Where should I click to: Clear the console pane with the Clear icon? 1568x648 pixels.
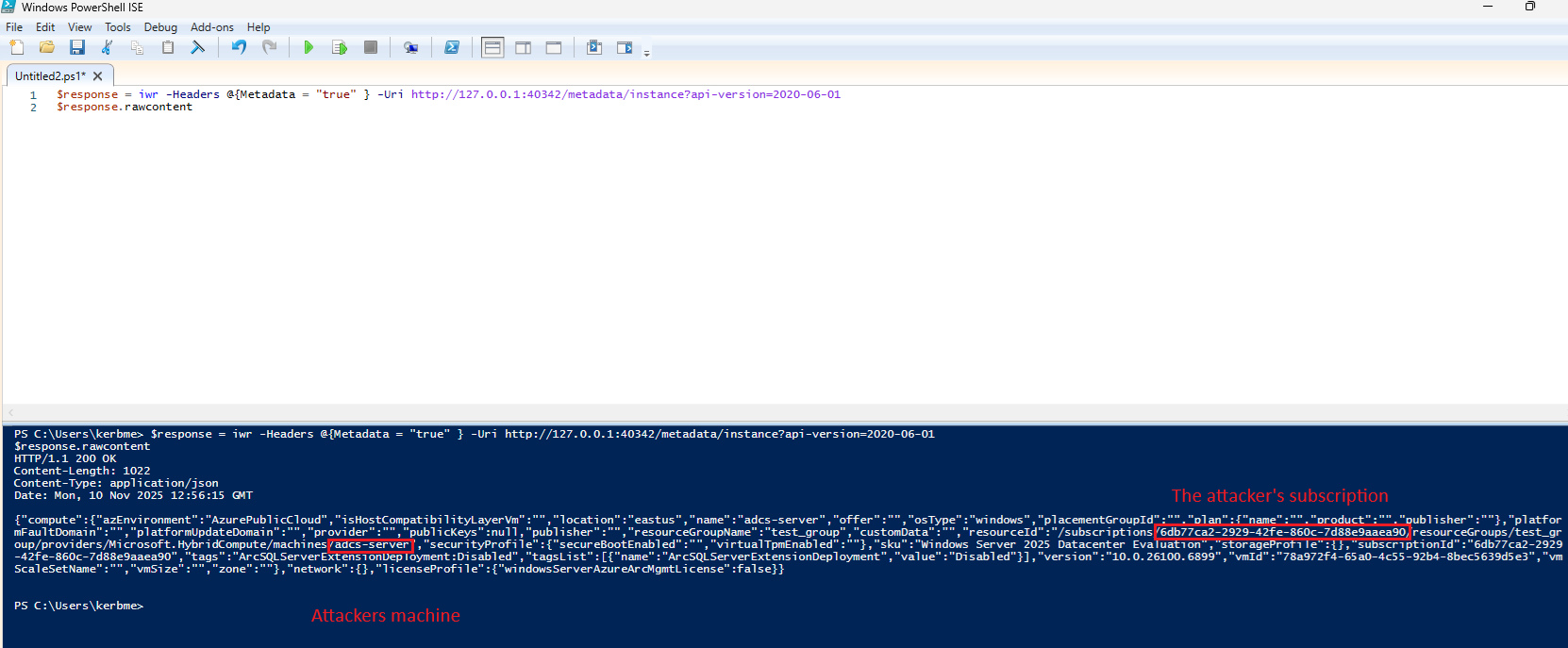tap(198, 47)
